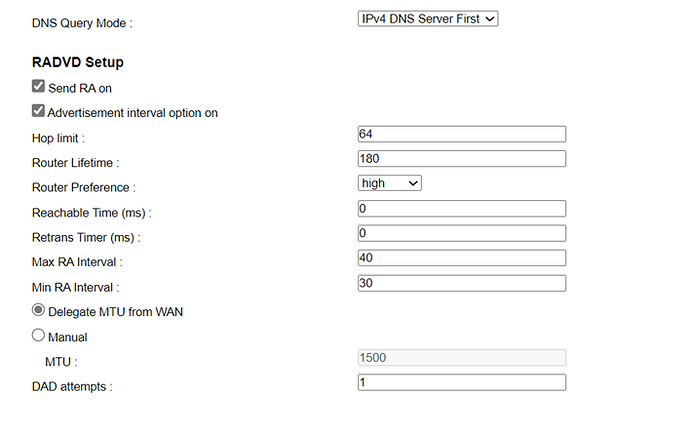
Task: Focus the DAD attempts input field
Action: coord(462,382)
